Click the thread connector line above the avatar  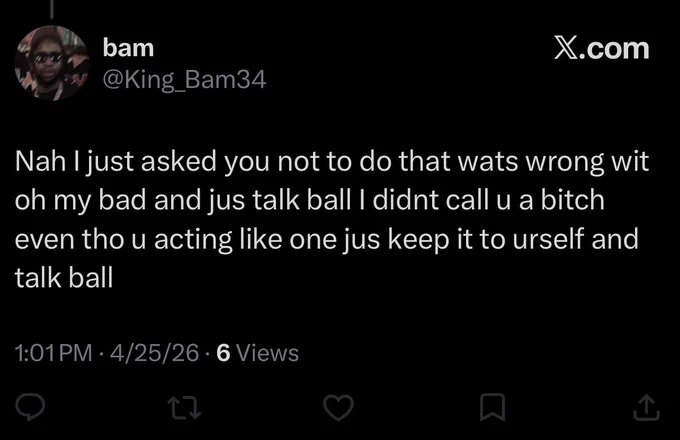point(52,9)
